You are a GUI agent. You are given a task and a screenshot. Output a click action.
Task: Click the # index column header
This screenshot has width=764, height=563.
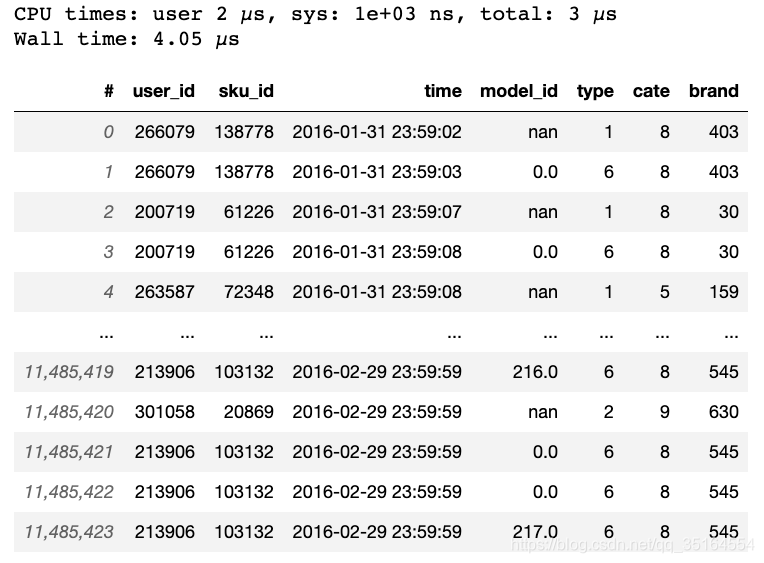pos(108,91)
